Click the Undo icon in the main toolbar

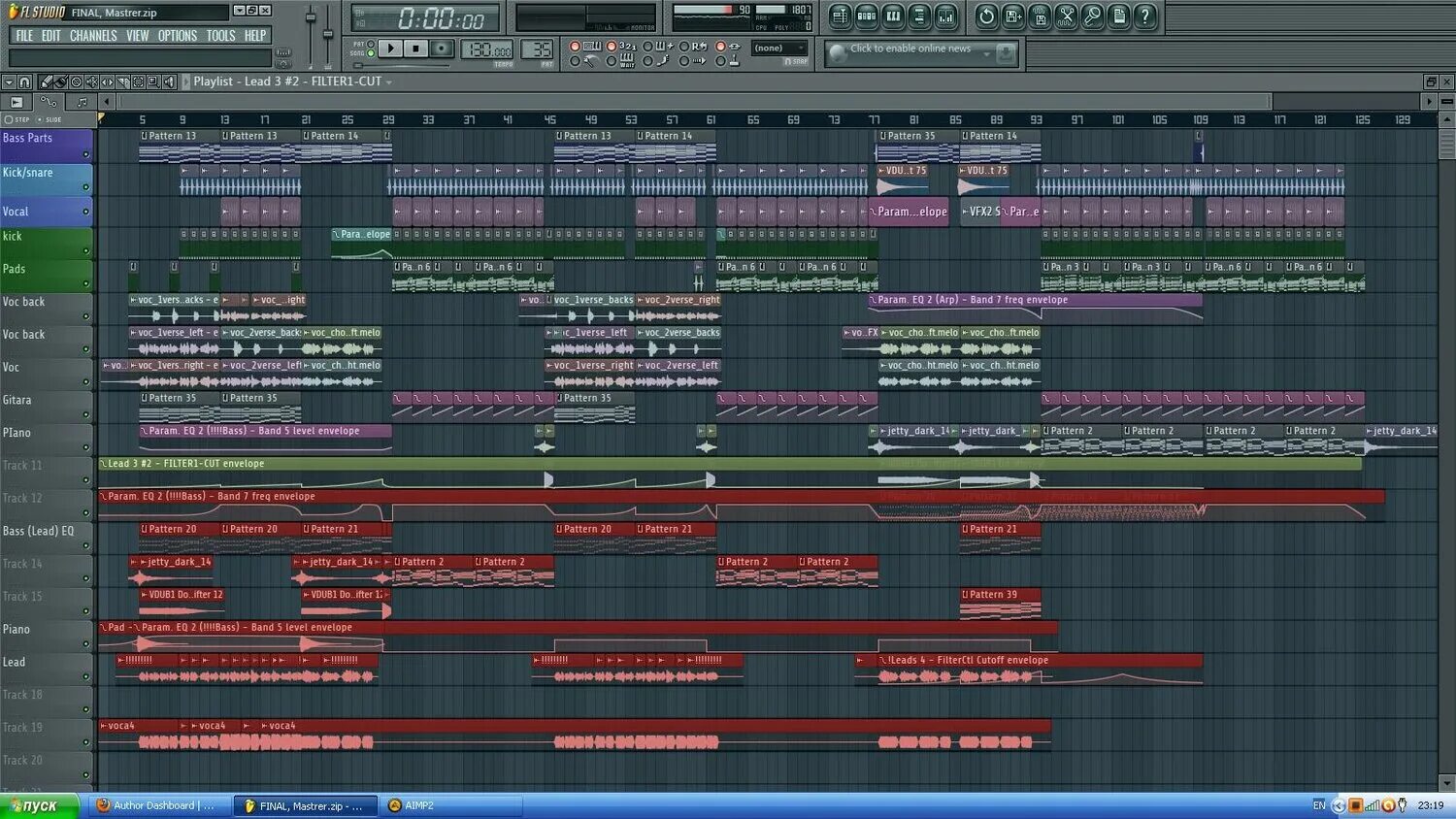985,16
